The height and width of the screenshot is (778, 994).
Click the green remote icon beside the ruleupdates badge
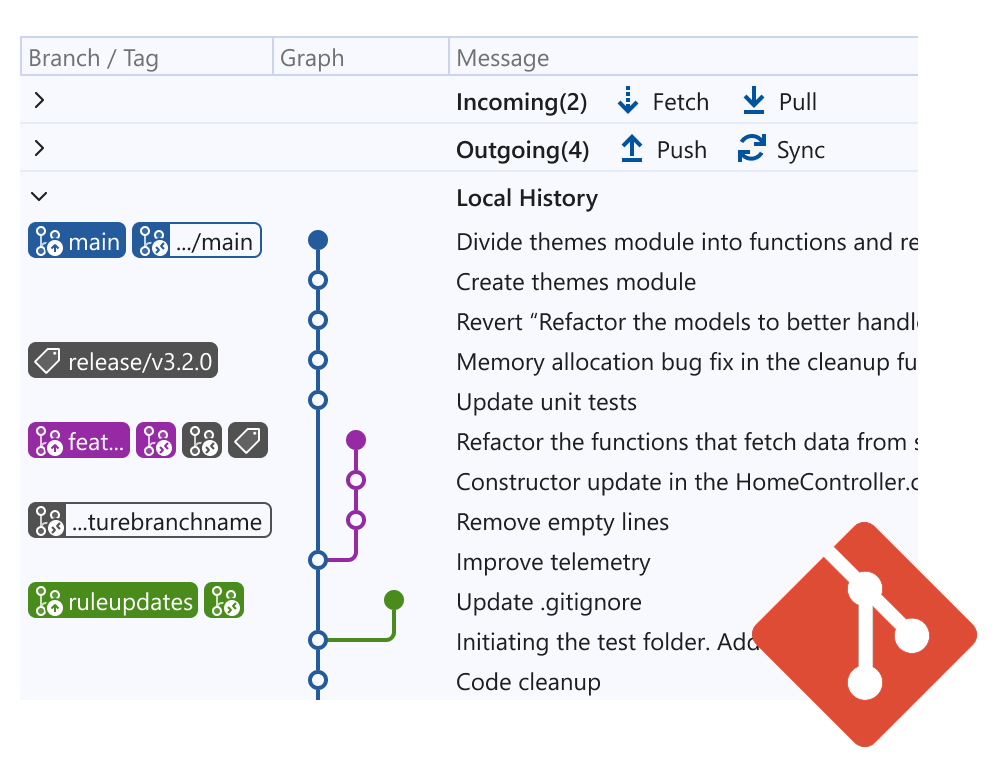[x=223, y=600]
